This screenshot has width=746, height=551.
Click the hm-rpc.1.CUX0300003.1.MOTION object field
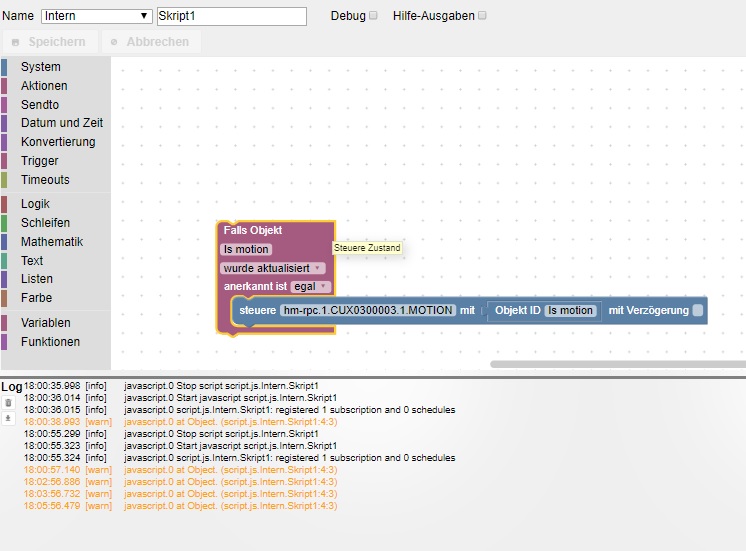[368, 310]
